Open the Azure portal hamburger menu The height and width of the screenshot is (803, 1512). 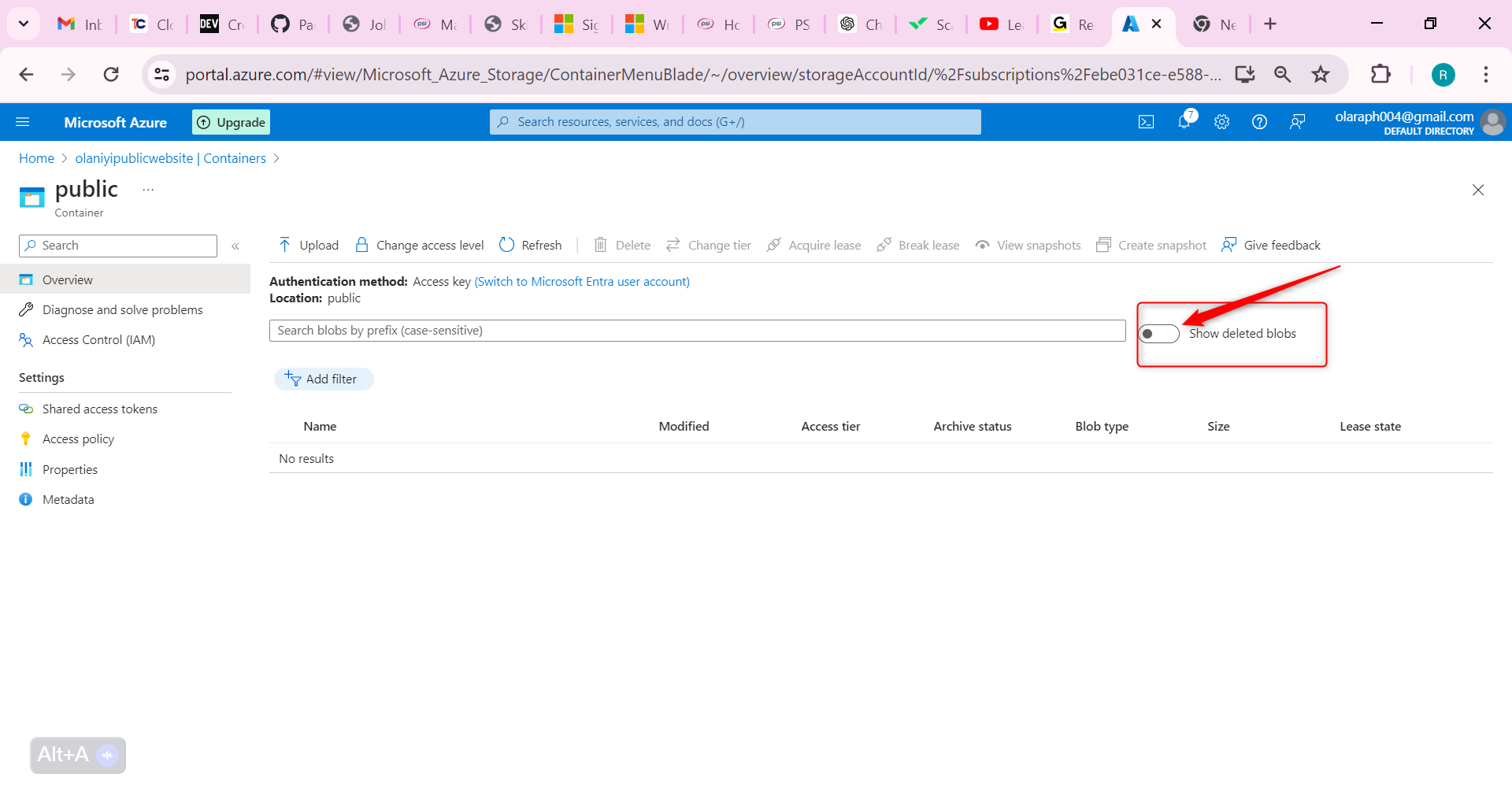23,122
